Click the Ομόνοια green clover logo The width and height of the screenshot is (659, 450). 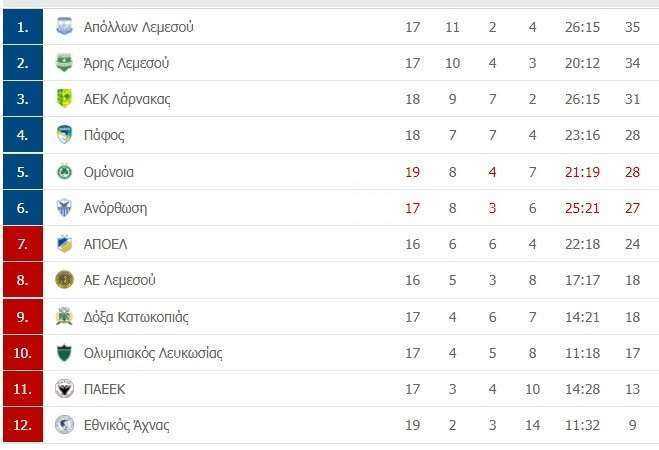coord(64,172)
